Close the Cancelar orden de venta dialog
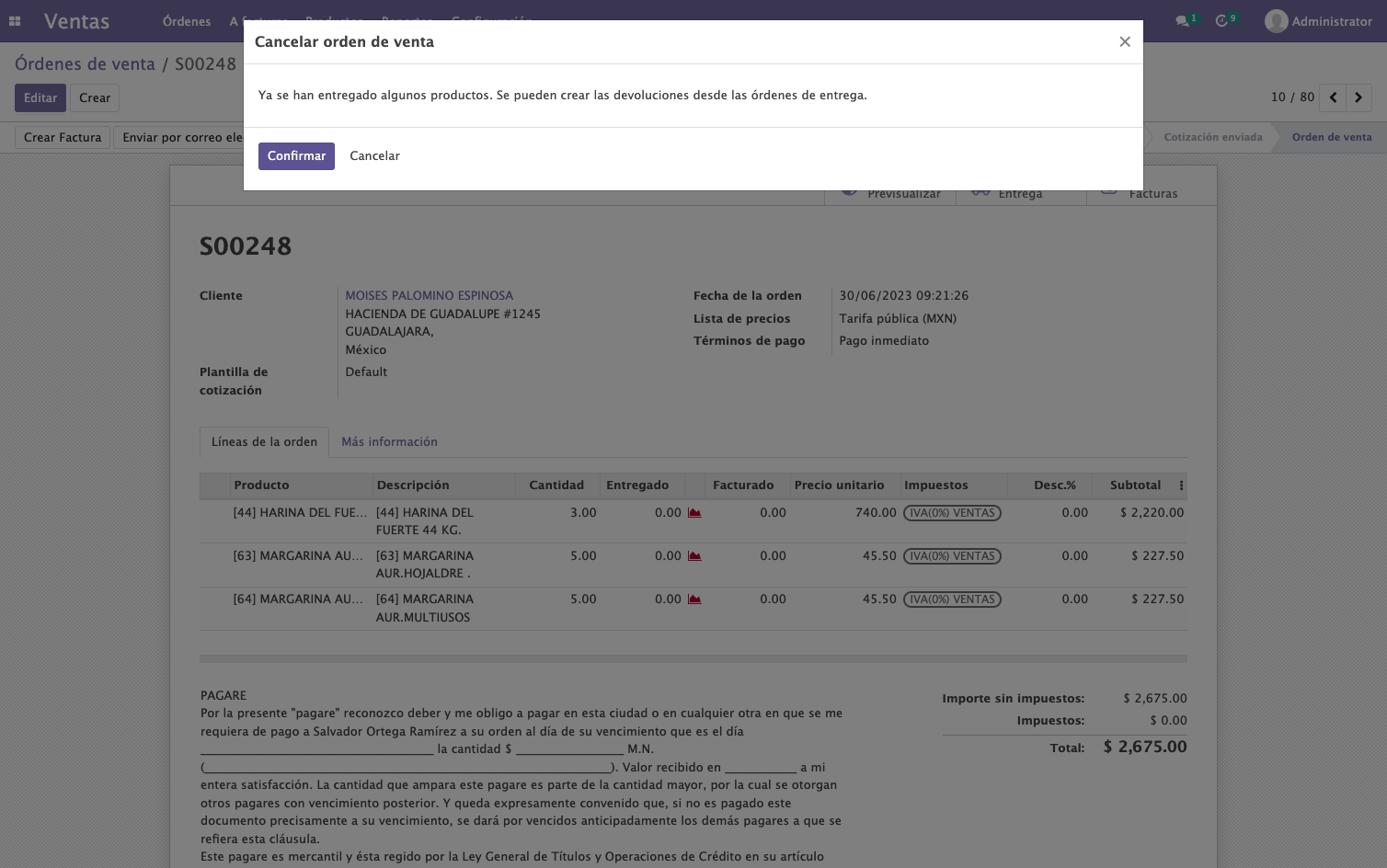Screen dimensions: 1387x868 [x=1124, y=41]
